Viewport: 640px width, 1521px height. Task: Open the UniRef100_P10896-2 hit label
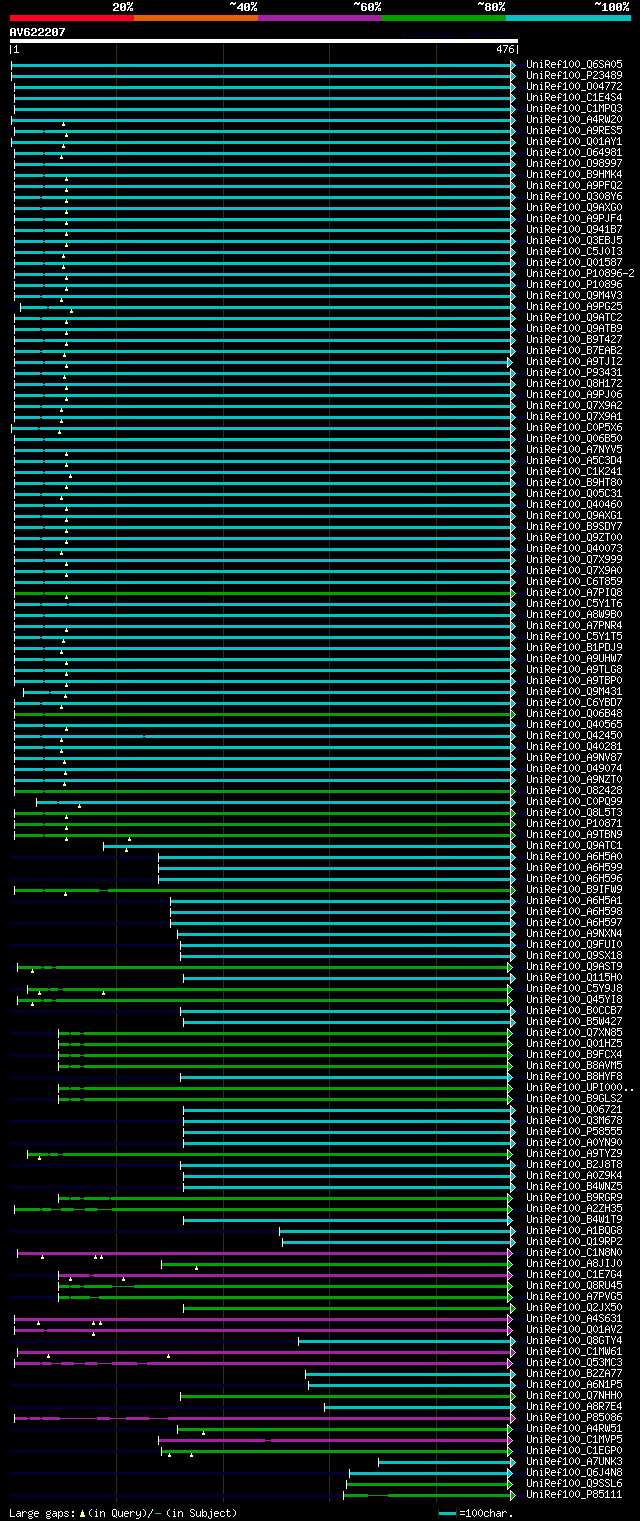(580, 274)
